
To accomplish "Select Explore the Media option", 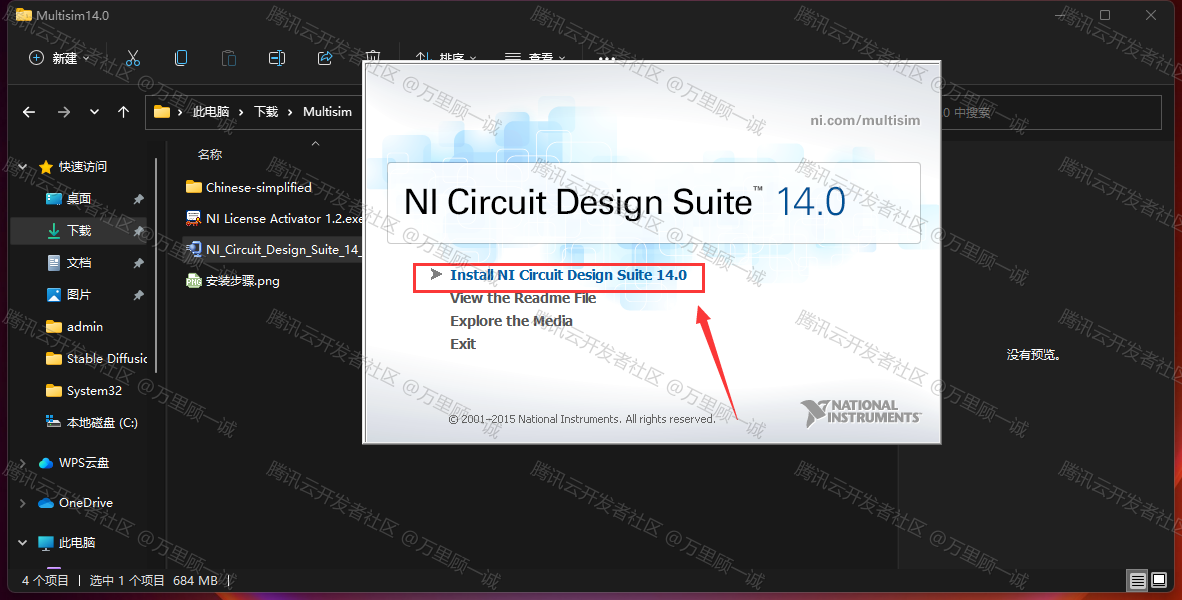I will [x=511, y=321].
